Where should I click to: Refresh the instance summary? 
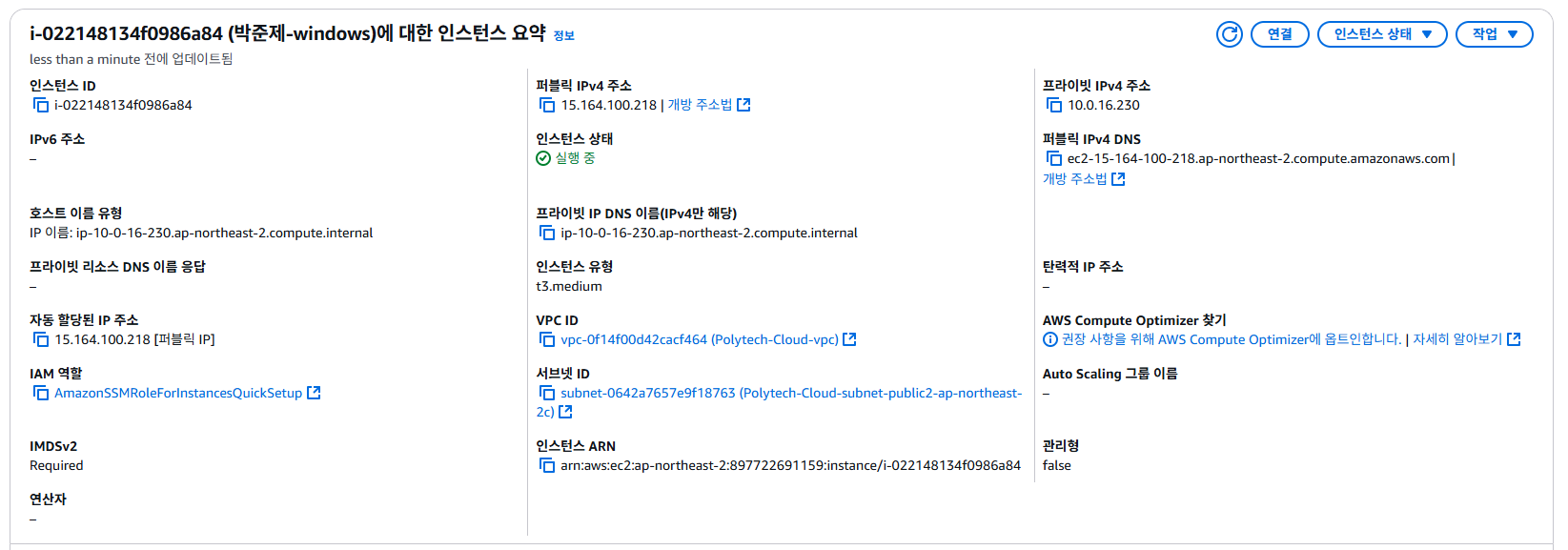tap(1230, 34)
